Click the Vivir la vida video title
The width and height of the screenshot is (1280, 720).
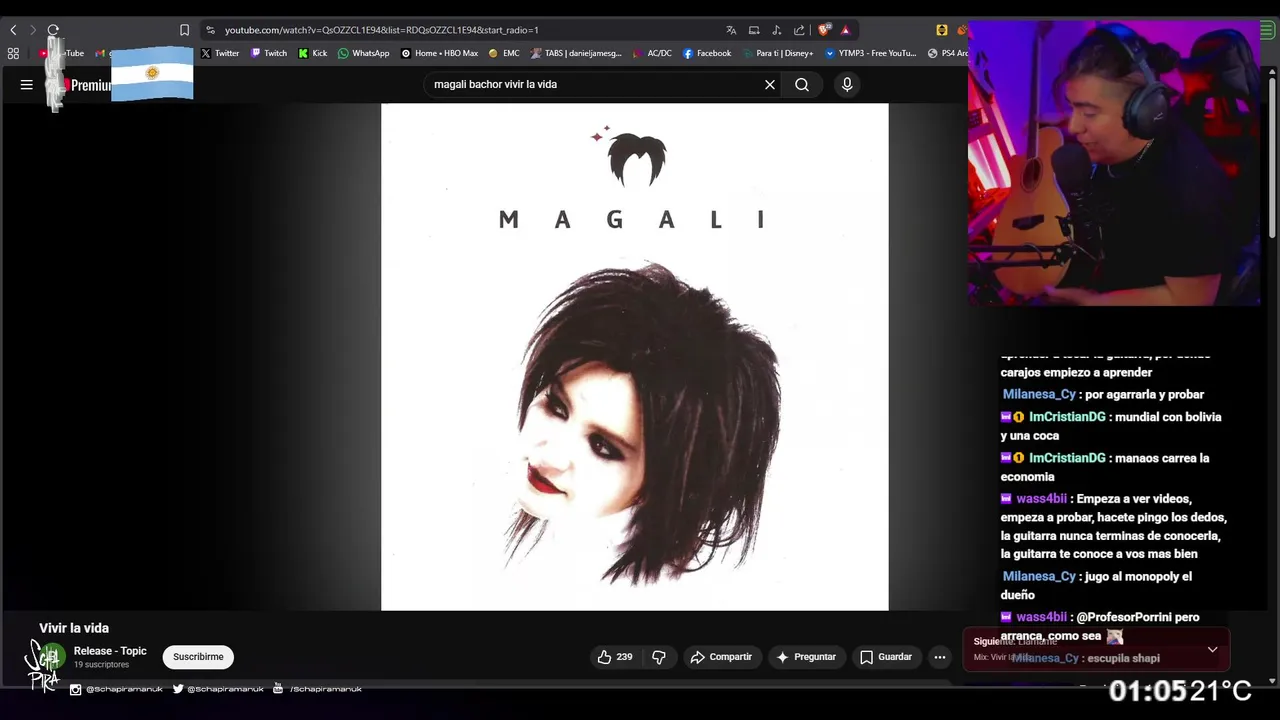pos(74,628)
